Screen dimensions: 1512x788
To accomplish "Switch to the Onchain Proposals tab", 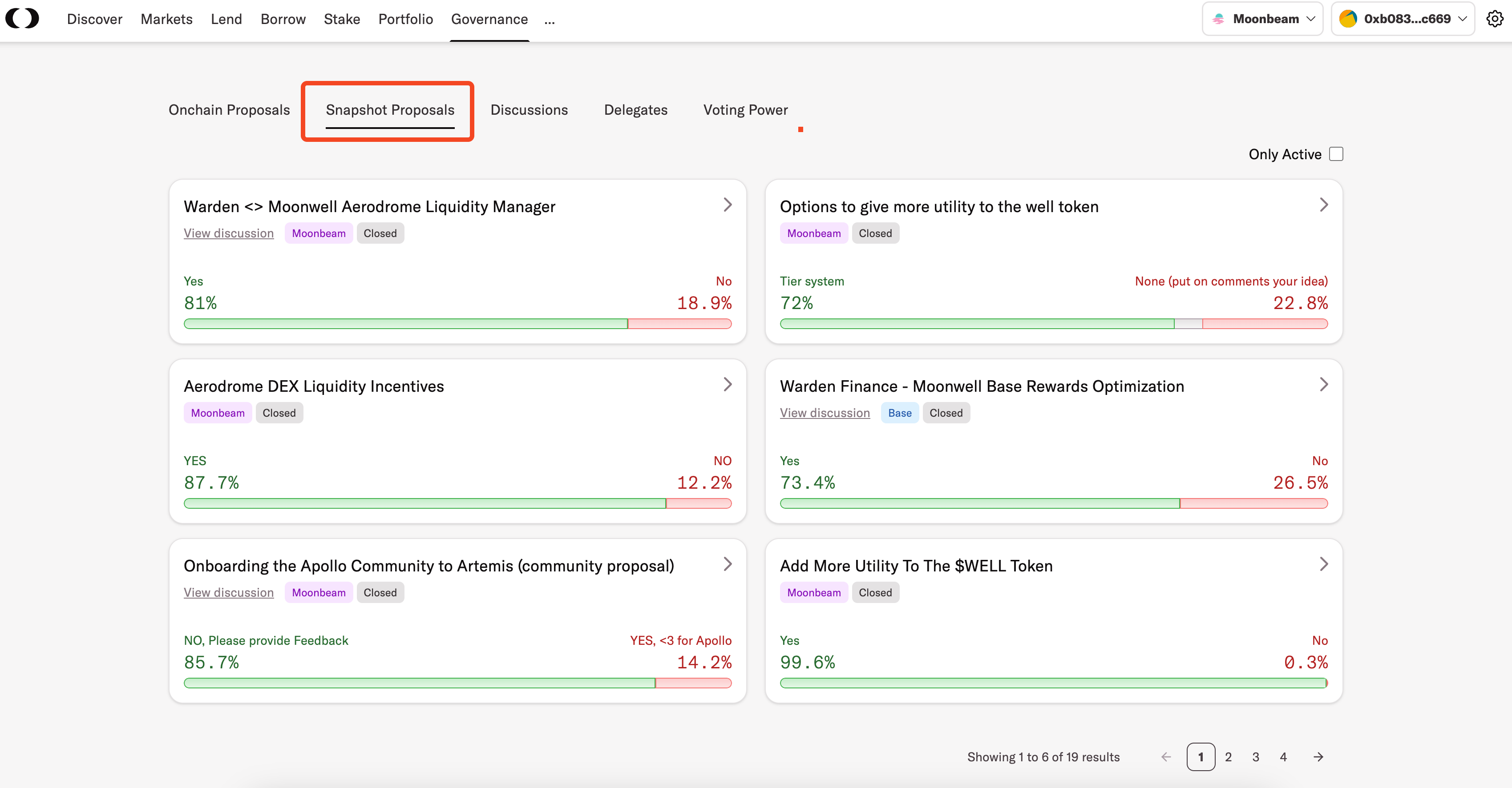I will pos(229,110).
